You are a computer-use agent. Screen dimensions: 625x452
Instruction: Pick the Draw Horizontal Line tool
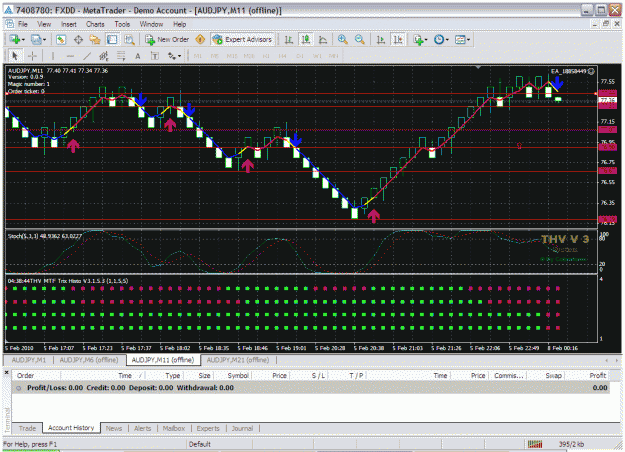(x=70, y=56)
